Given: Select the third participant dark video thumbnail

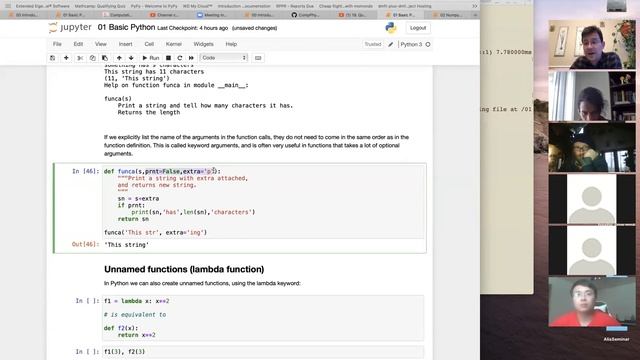Looking at the screenshot, I should (x=592, y=147).
